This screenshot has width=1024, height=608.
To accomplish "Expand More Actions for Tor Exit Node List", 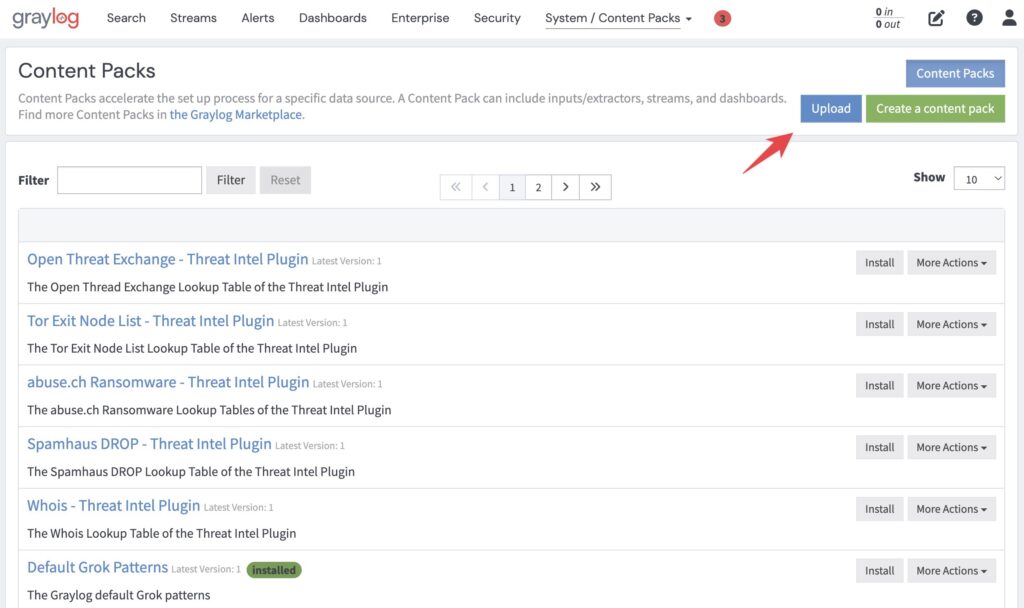I will pyautogui.click(x=951, y=324).
